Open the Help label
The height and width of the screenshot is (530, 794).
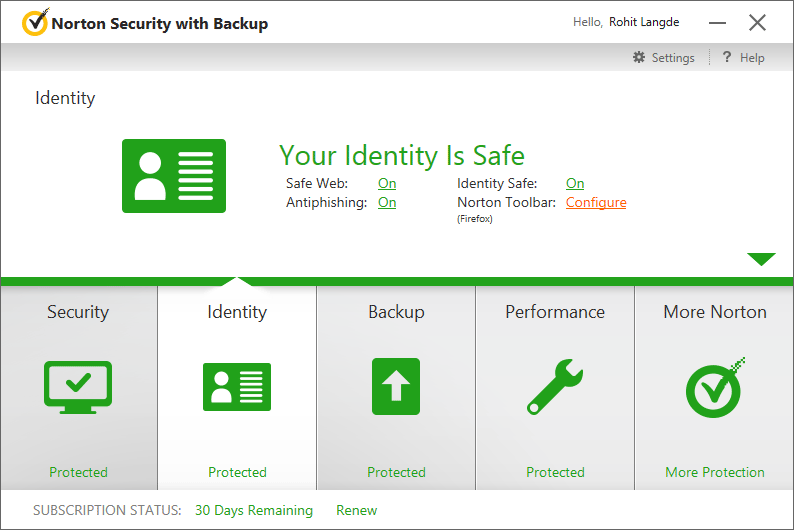(x=752, y=58)
